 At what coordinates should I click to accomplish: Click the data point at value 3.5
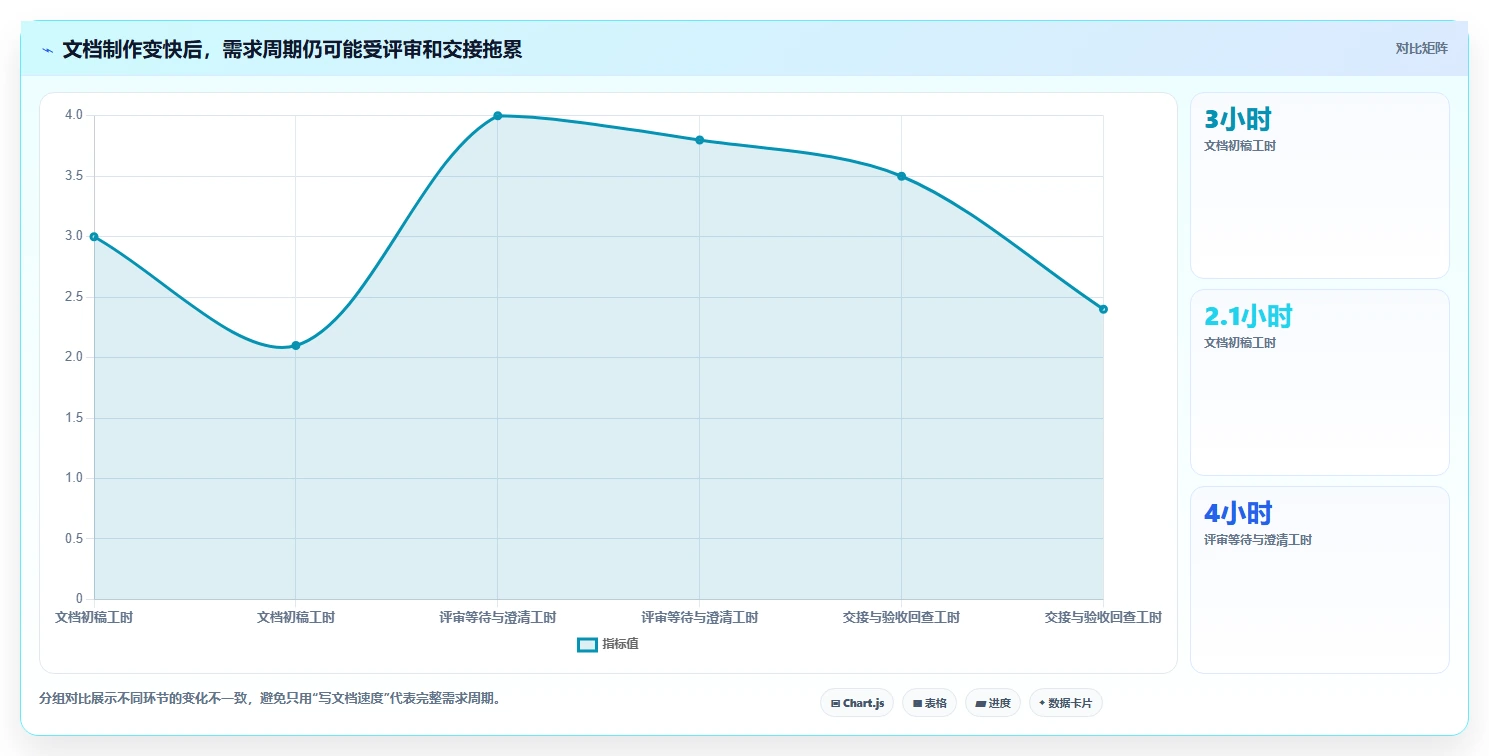901,176
